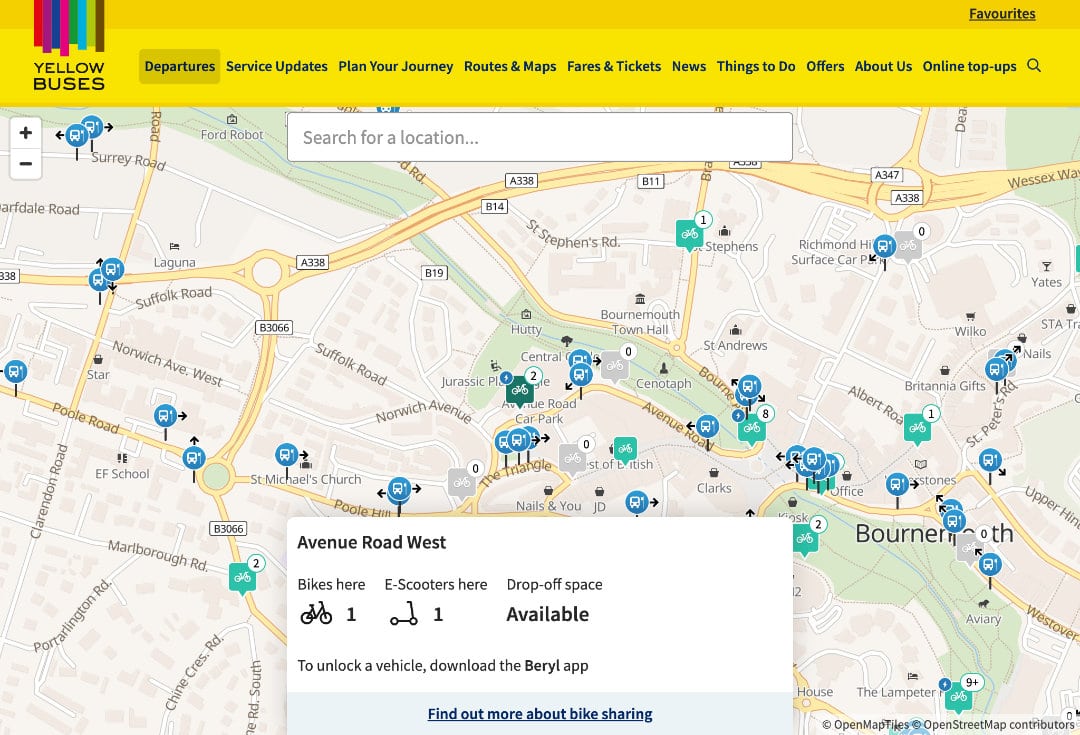Image resolution: width=1080 pixels, height=735 pixels.
Task: Select bus stop marker next to Waterstones
Action: (897, 484)
